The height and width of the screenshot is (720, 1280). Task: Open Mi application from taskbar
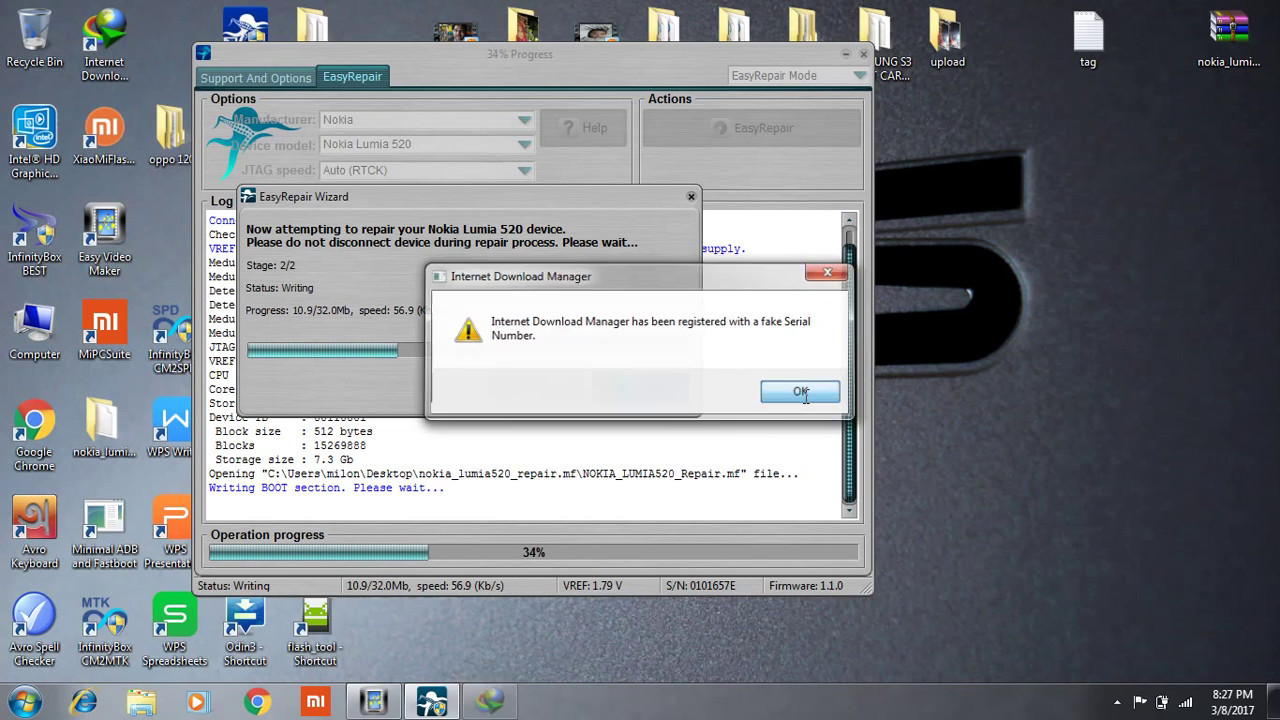[314, 701]
